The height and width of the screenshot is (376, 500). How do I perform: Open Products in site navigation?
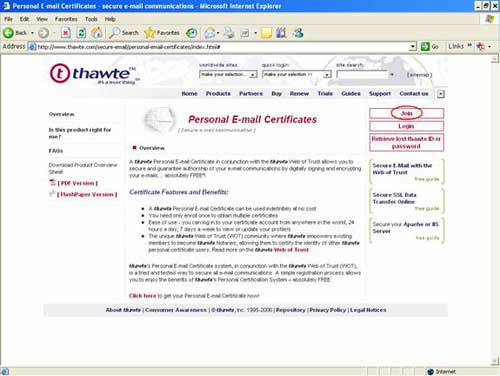218,94
